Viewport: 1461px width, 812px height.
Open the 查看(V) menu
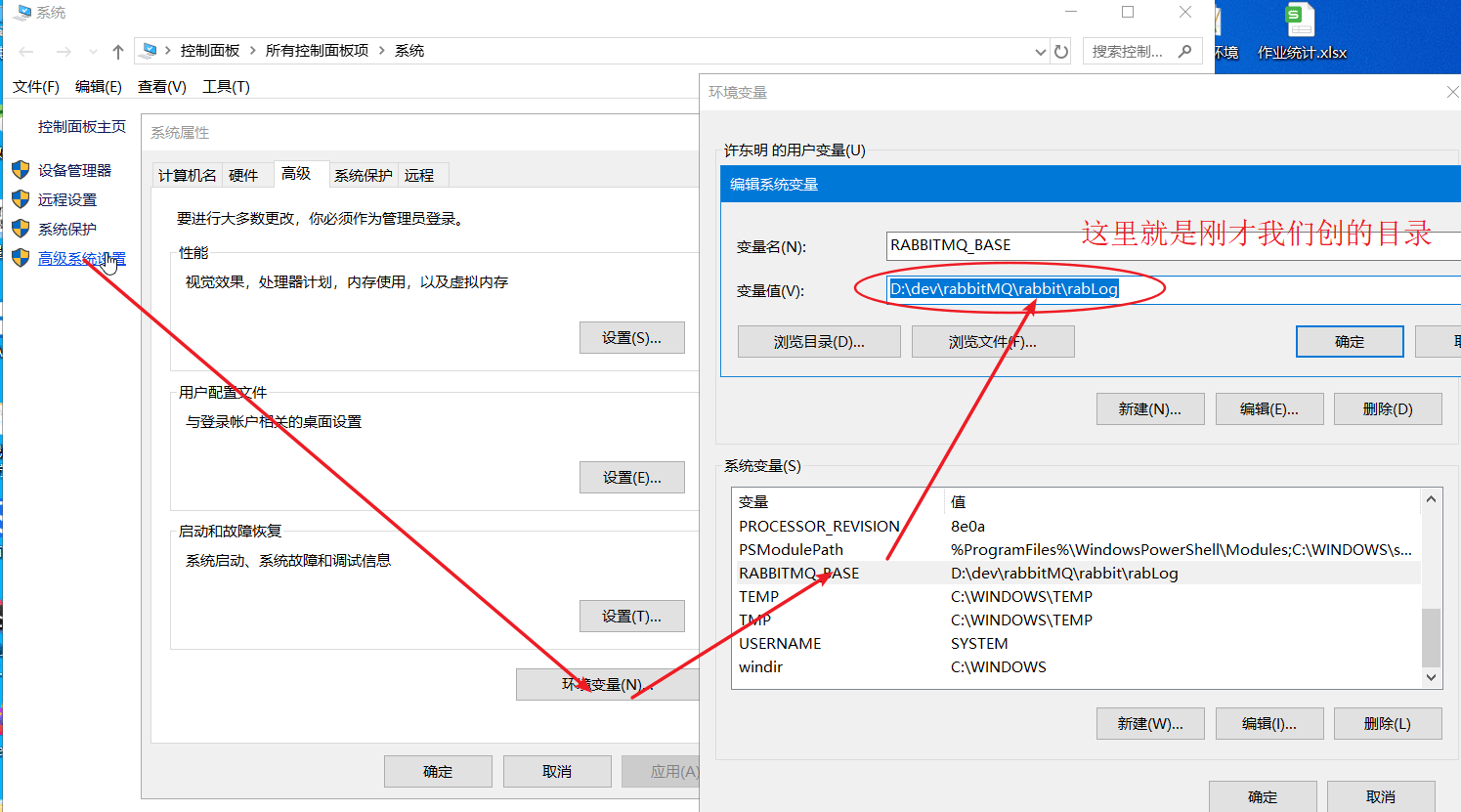coord(162,87)
